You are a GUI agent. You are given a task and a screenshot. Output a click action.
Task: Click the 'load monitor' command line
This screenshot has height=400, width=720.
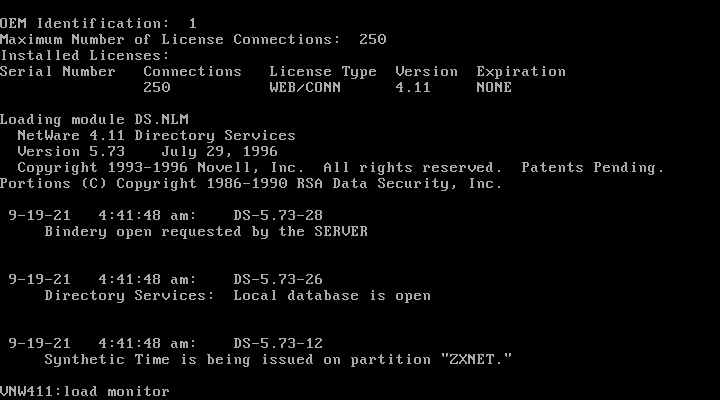click(x=85, y=392)
